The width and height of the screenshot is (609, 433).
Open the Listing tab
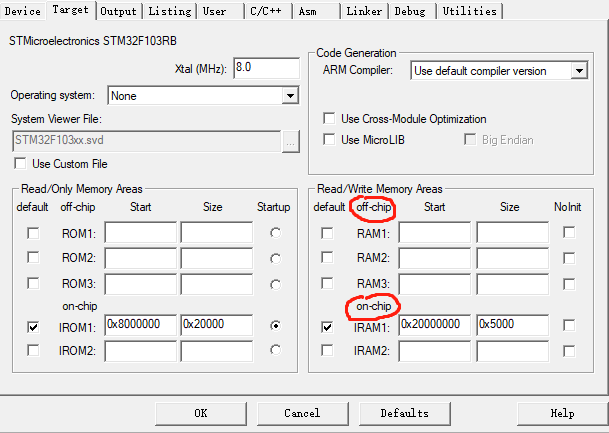[170, 11]
